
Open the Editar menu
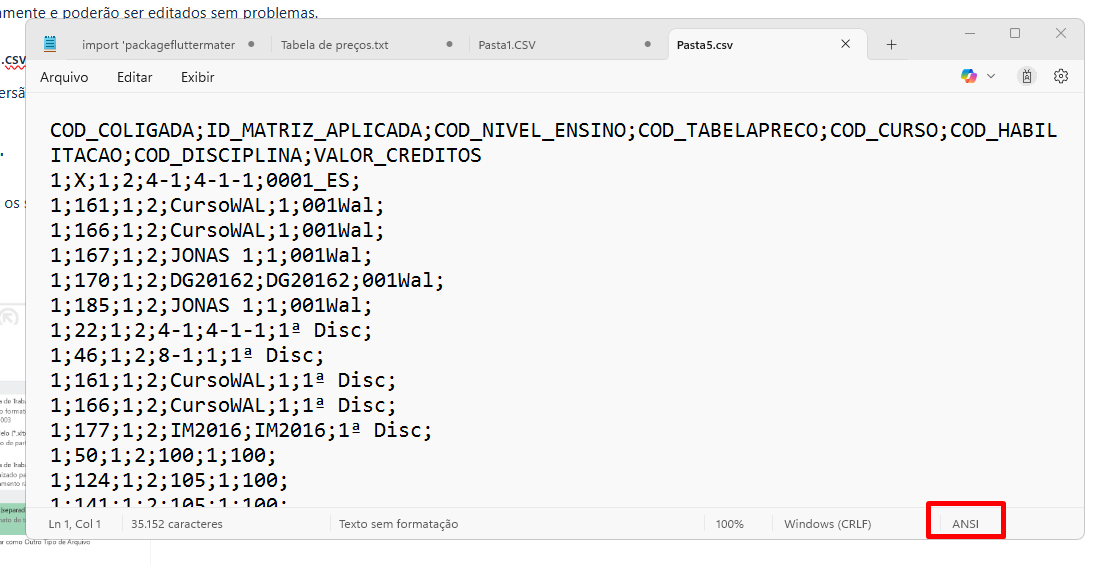(x=134, y=77)
